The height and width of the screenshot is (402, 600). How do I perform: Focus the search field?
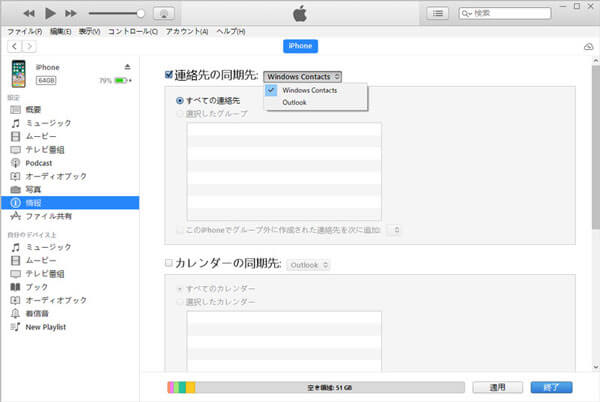point(505,13)
